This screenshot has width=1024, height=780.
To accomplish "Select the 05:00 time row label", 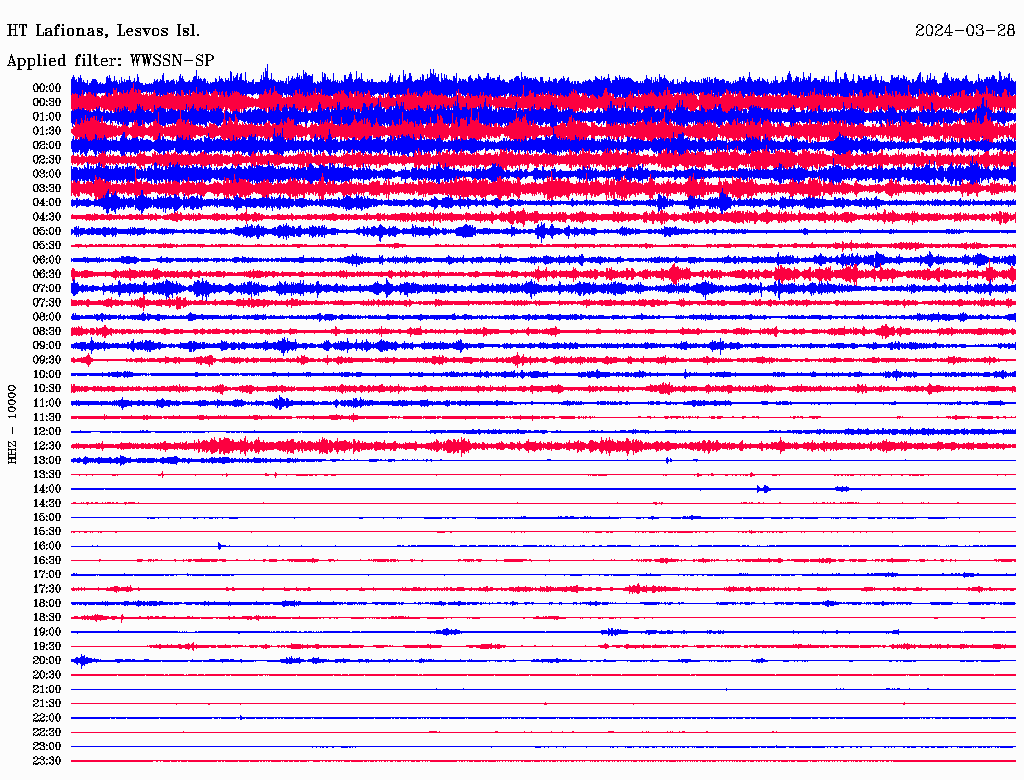I will pos(47,231).
